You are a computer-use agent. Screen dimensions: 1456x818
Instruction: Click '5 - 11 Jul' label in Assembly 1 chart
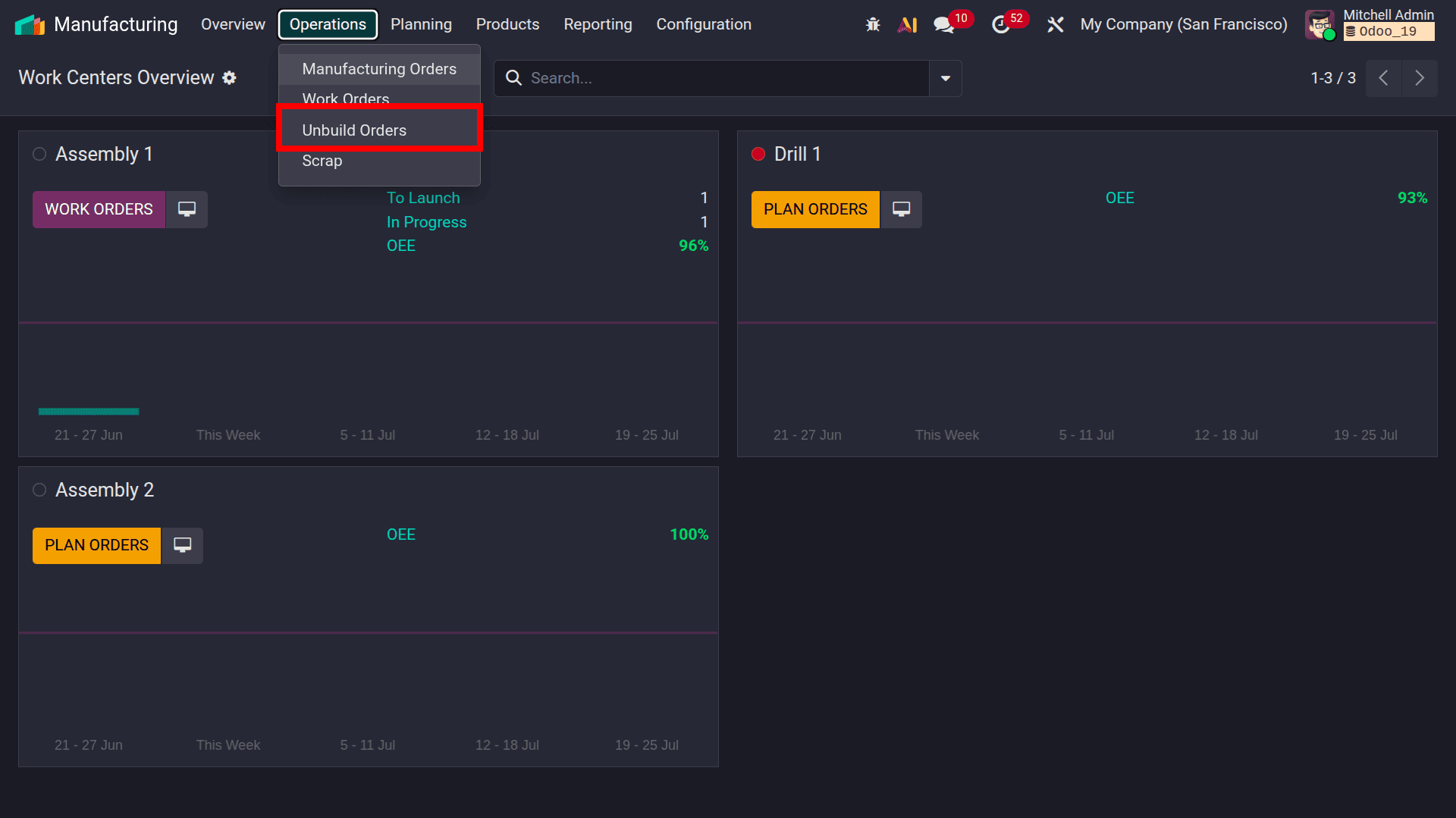(x=367, y=435)
